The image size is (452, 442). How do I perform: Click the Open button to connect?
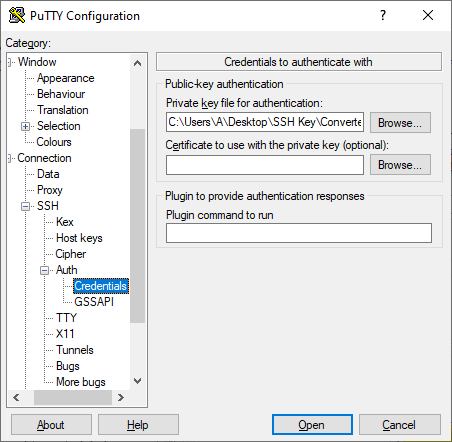(x=312, y=425)
